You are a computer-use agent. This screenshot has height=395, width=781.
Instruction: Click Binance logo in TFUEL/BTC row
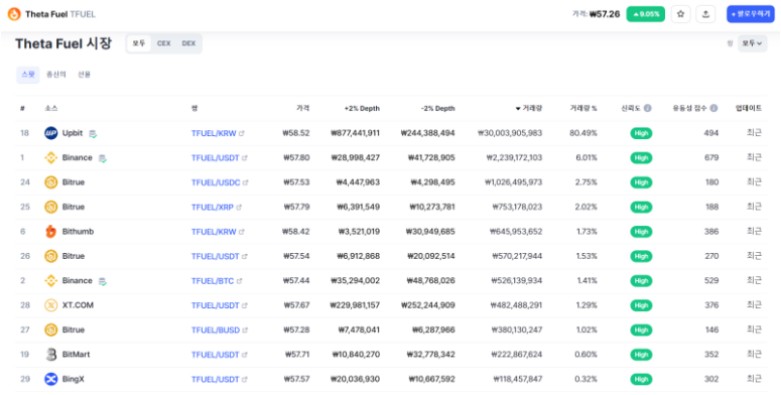click(51, 281)
